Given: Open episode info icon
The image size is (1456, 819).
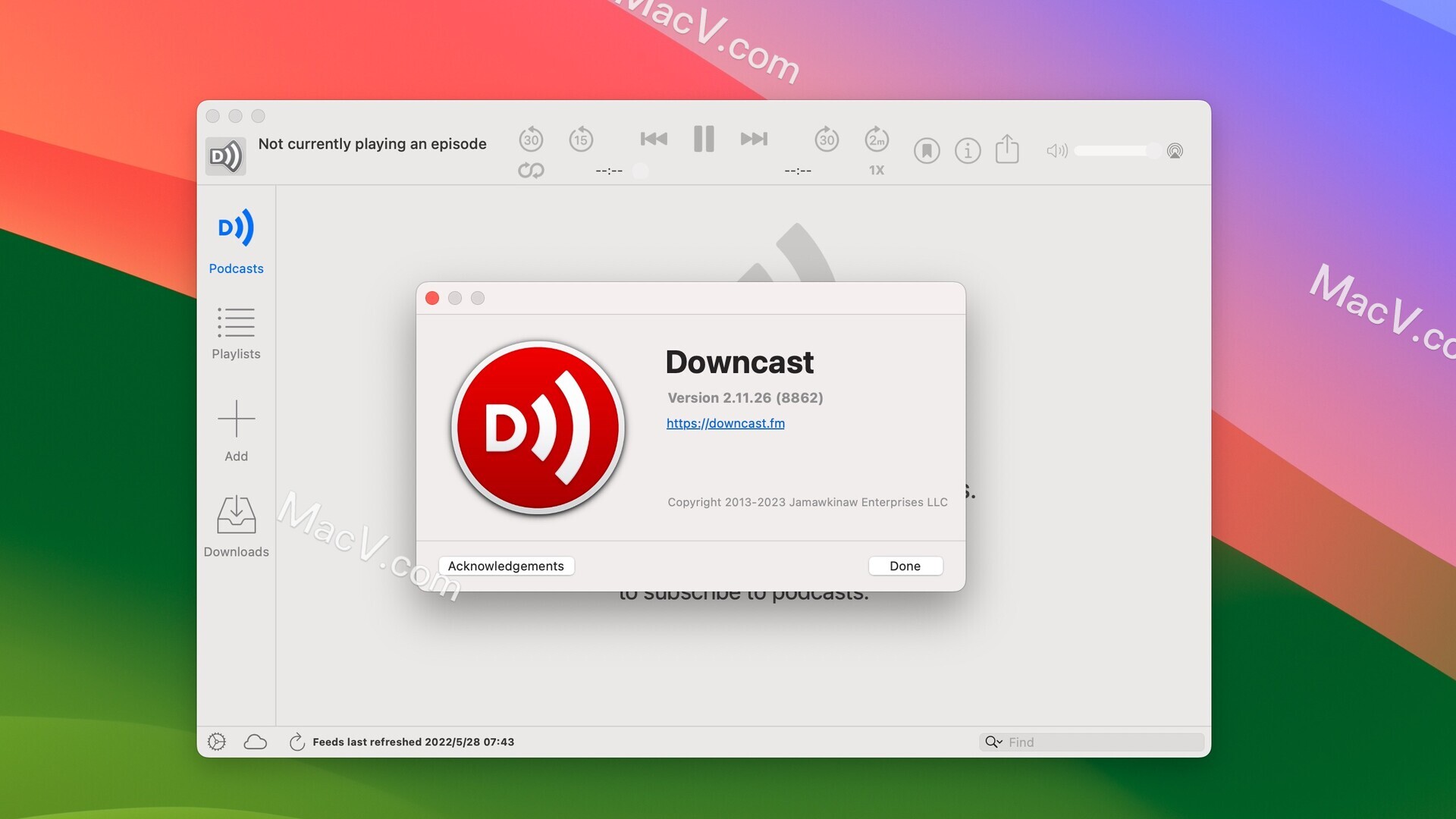Looking at the screenshot, I should pyautogui.click(x=968, y=151).
